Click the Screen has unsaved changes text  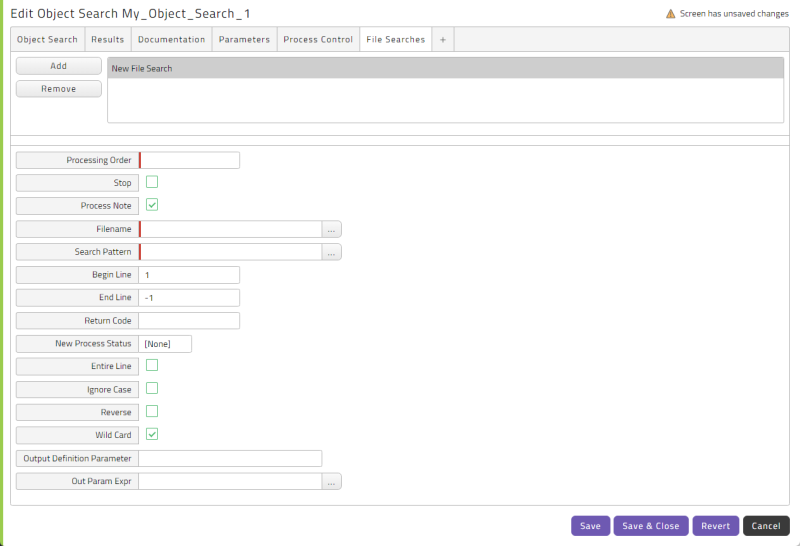[x=734, y=14]
